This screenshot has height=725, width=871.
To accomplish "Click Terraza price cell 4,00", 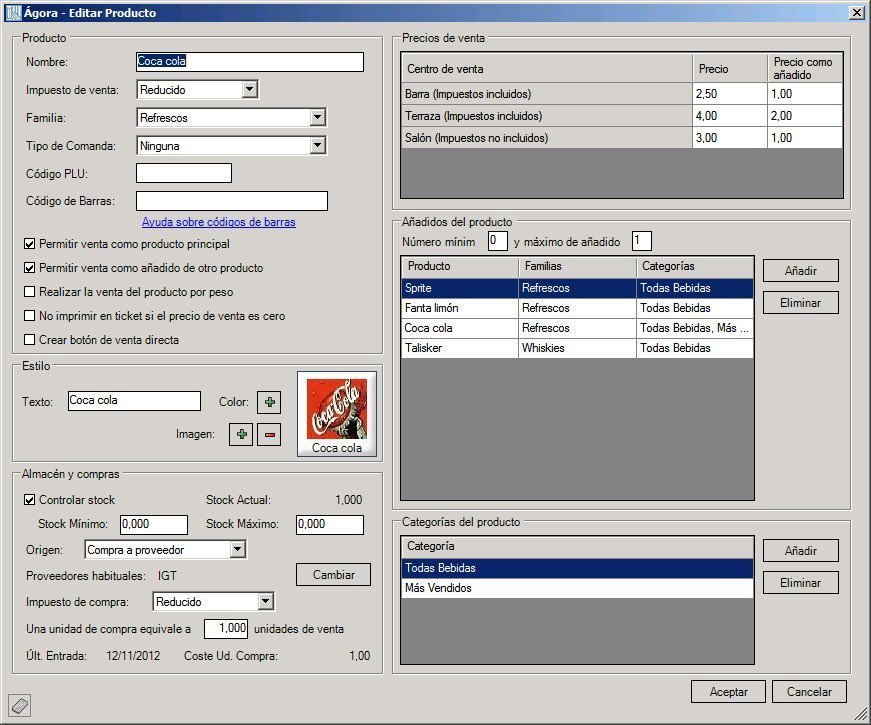I will coord(729,116).
